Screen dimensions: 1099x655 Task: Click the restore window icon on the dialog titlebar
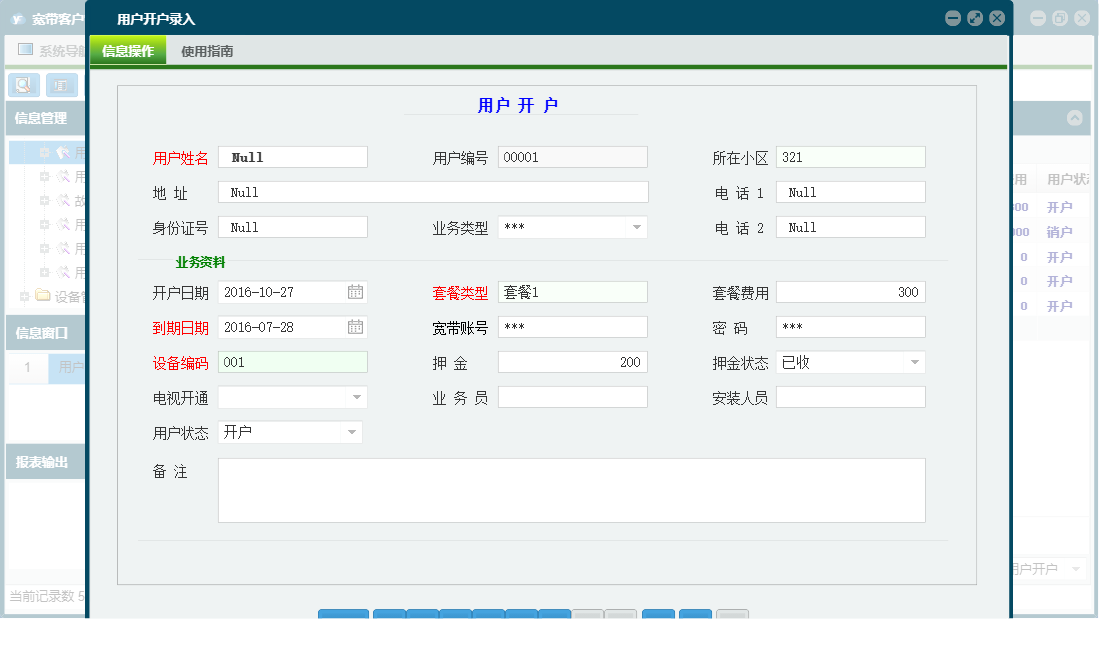[974, 17]
